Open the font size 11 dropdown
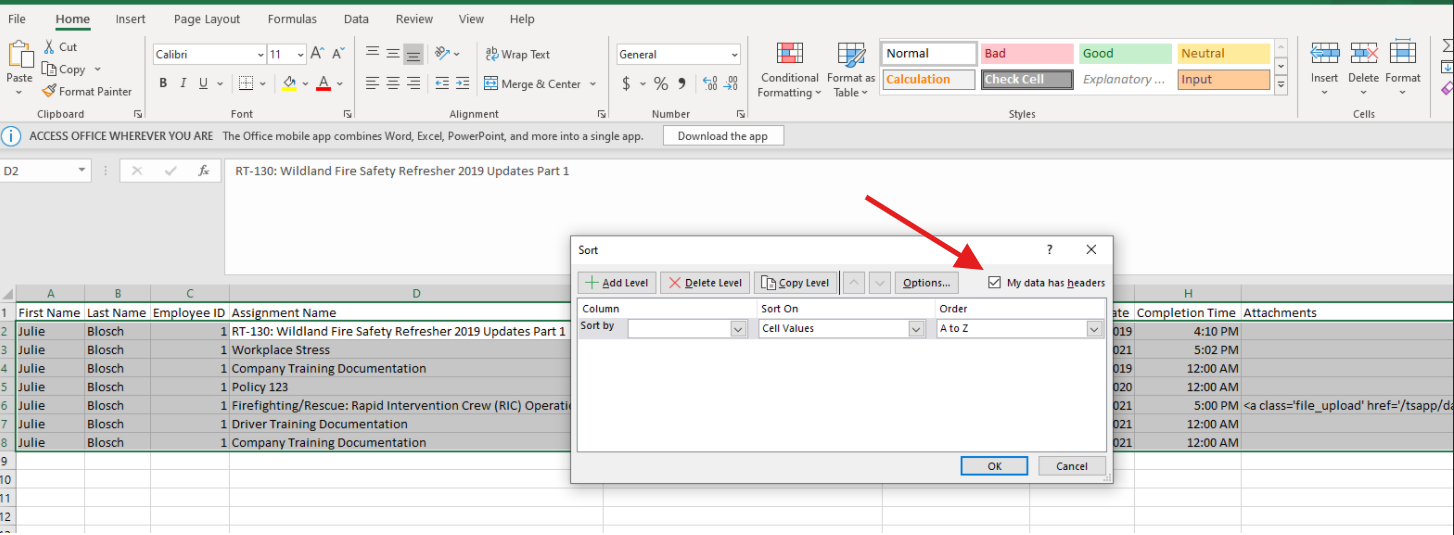 [301, 55]
